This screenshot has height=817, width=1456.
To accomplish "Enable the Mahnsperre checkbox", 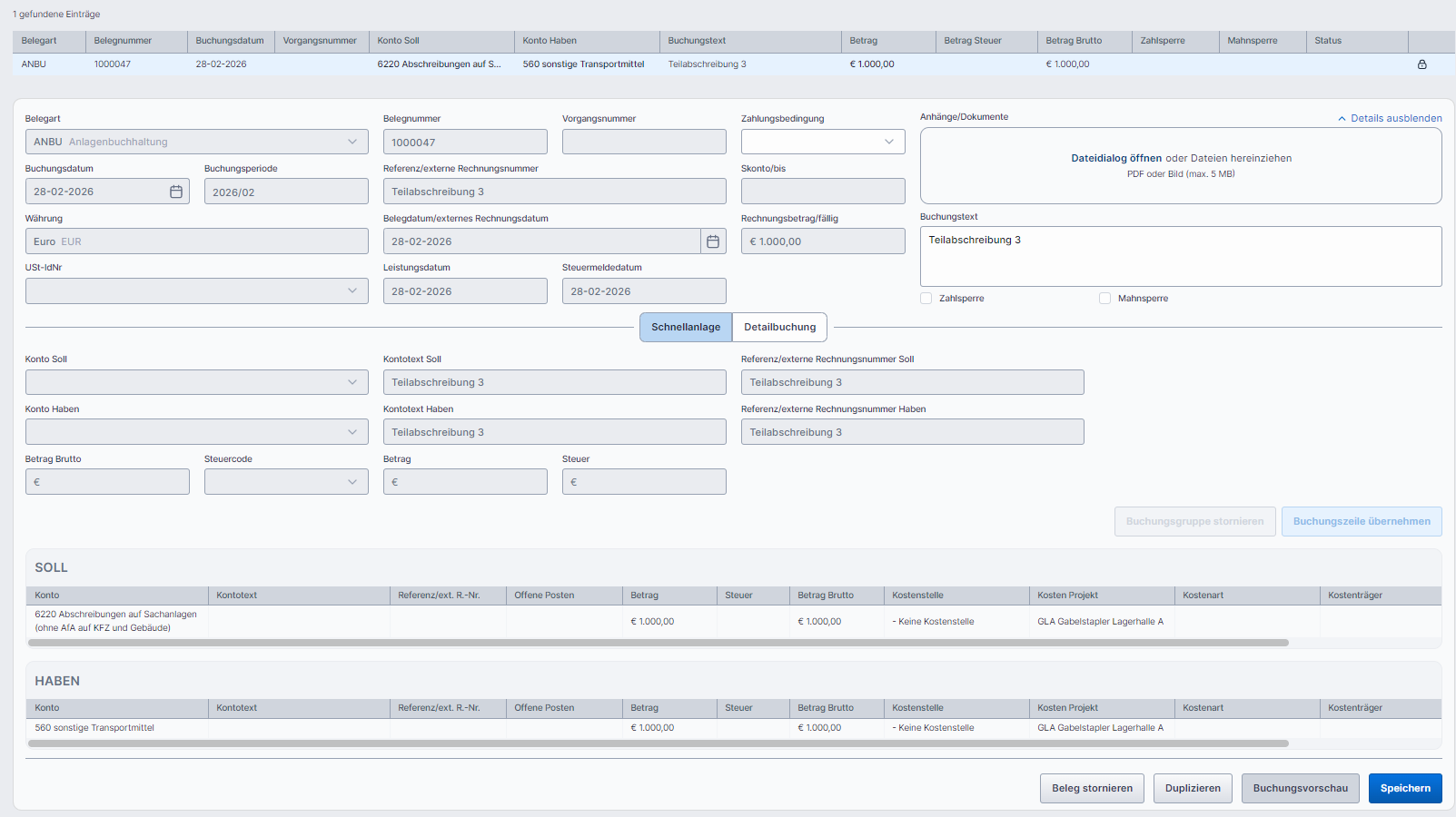I will pyautogui.click(x=1104, y=299).
